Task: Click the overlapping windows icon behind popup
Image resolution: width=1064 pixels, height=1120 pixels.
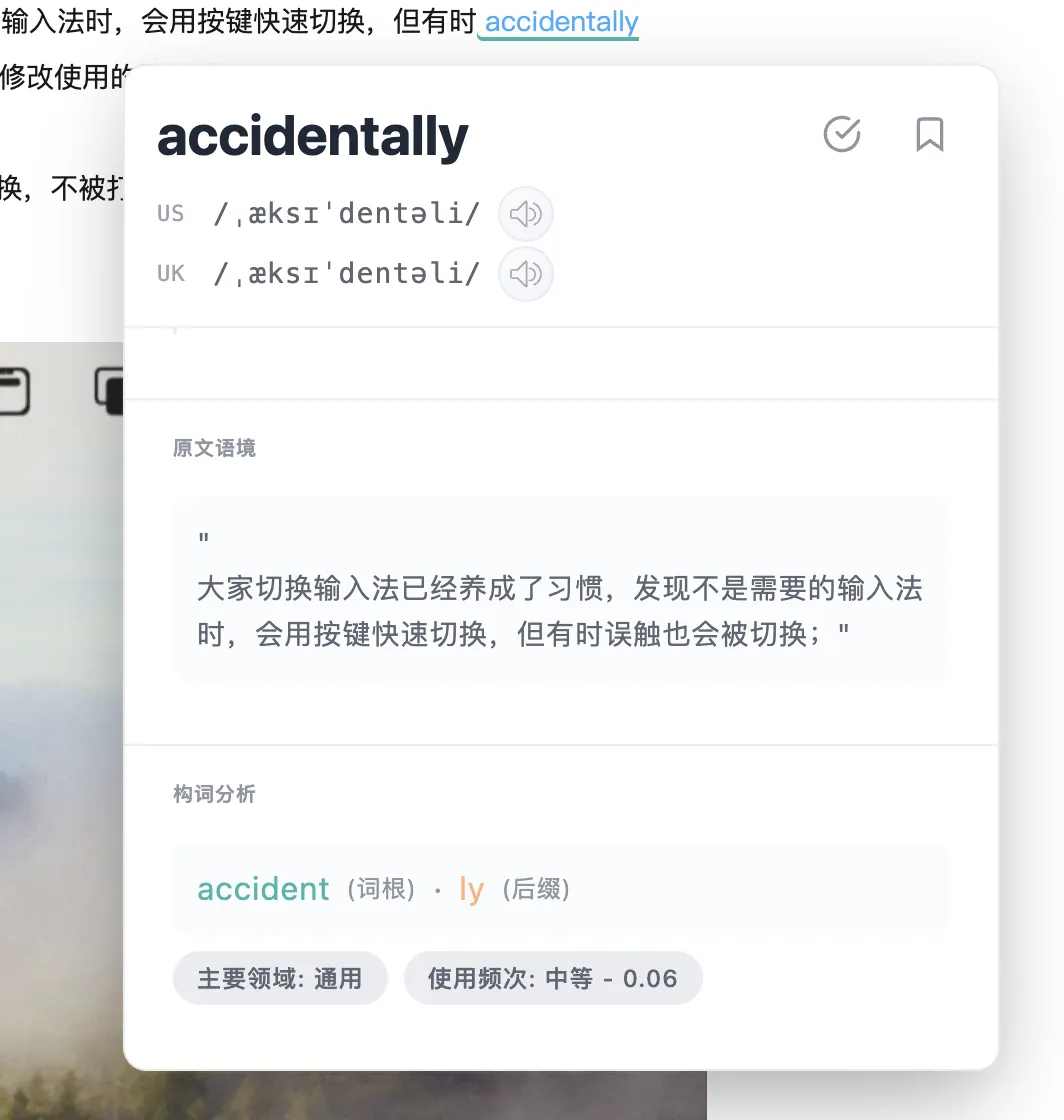Action: 109,391
